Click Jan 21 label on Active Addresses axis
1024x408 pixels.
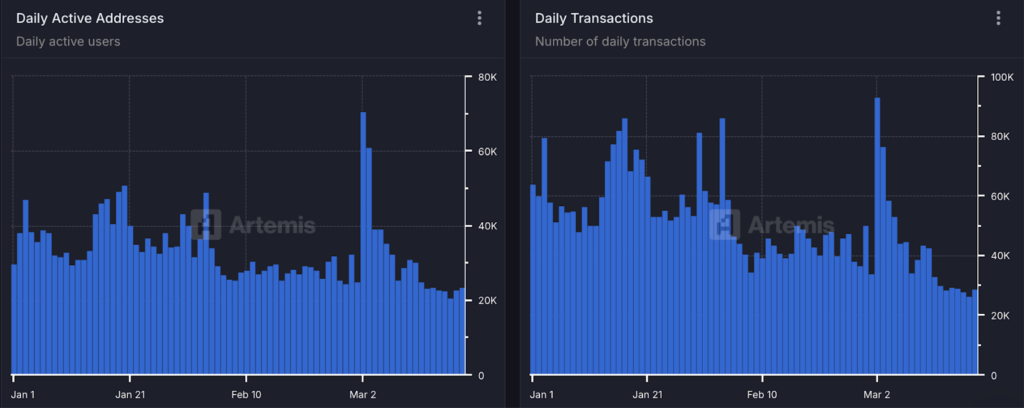(131, 395)
